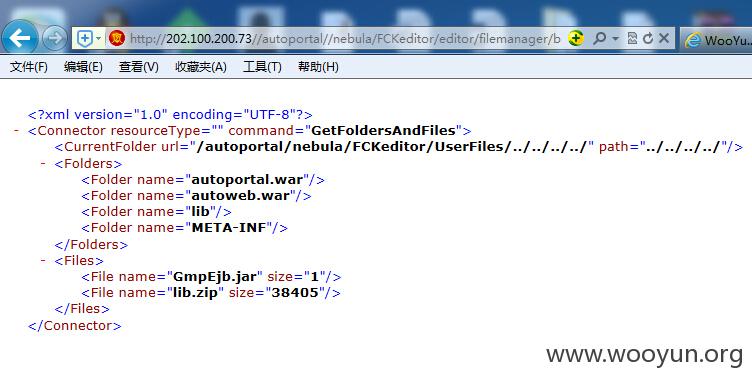The image size is (752, 383).
Task: Select folder name autoportal.war
Action: tap(247, 180)
